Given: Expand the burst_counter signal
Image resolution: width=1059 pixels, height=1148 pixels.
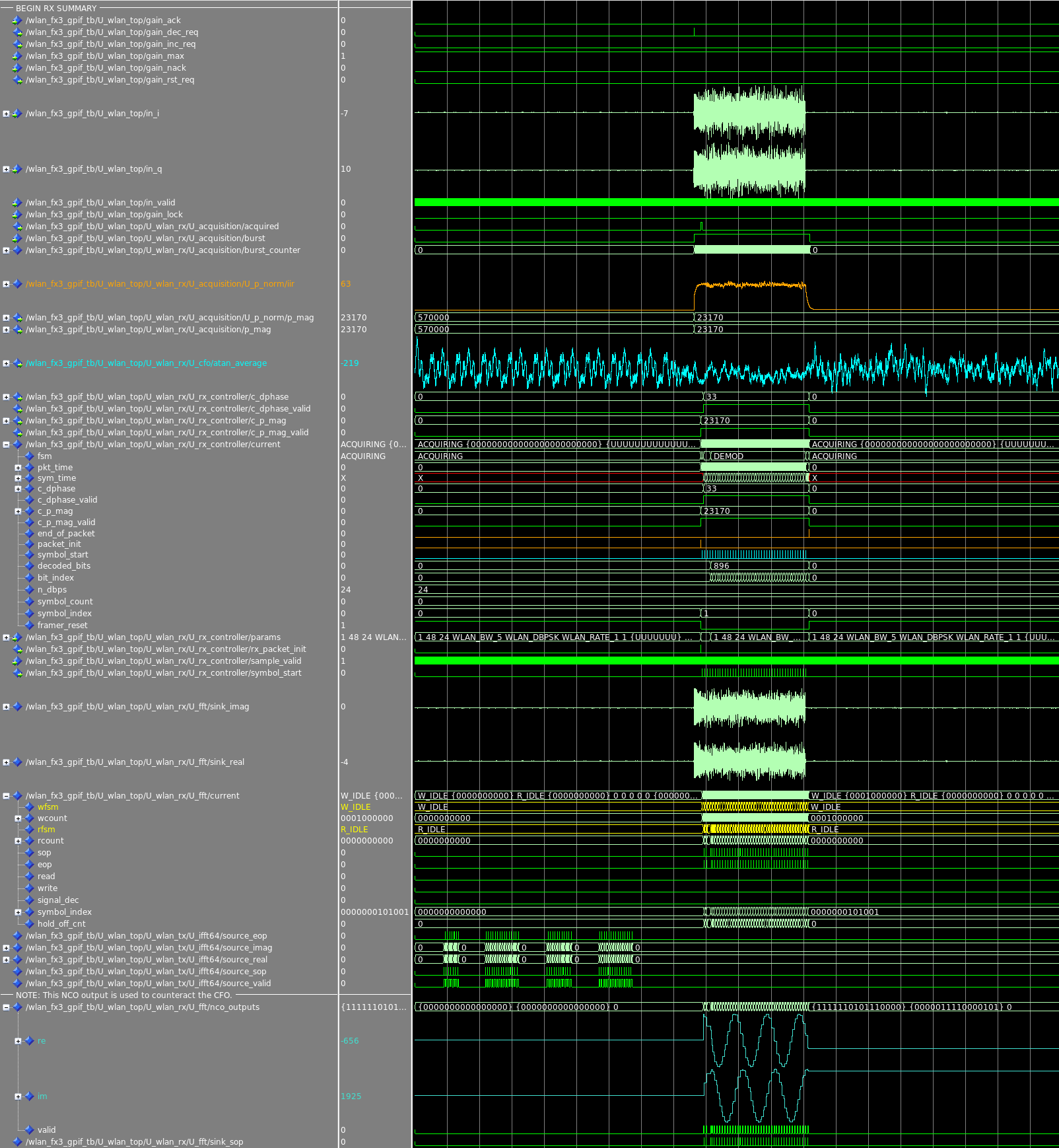Looking at the screenshot, I should click(x=6, y=250).
